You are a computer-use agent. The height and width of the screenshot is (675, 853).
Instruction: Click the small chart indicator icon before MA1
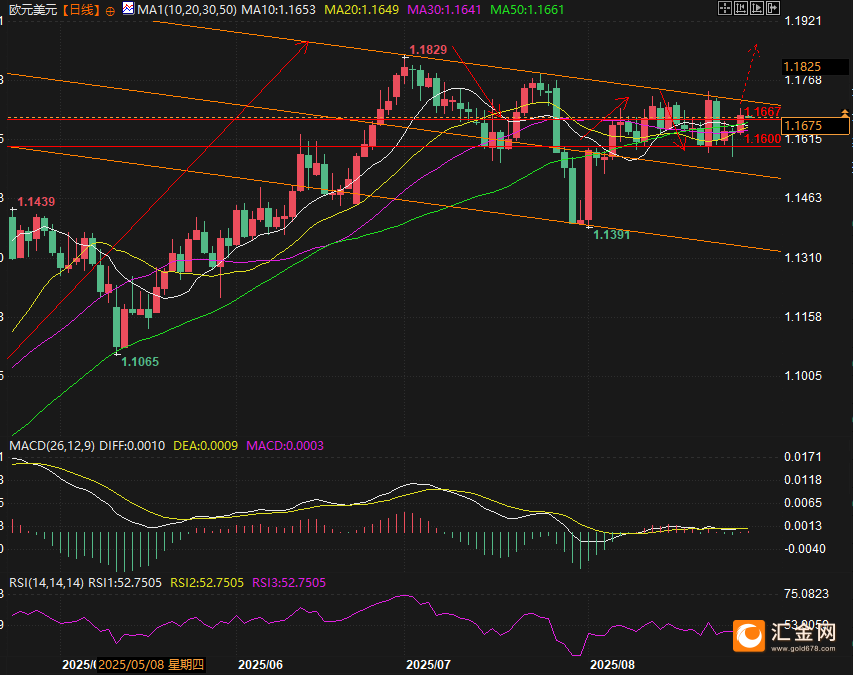click(128, 8)
